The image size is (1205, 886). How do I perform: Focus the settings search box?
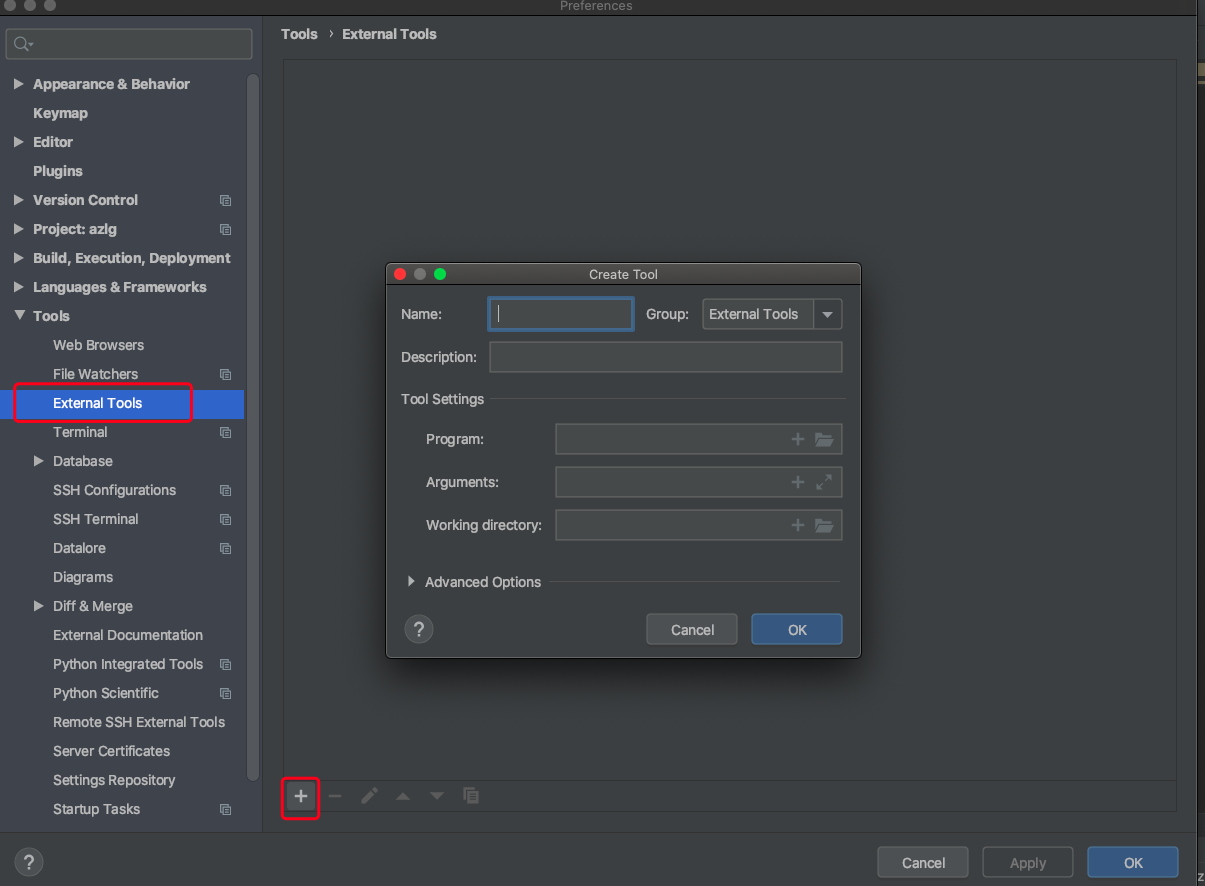click(x=129, y=44)
